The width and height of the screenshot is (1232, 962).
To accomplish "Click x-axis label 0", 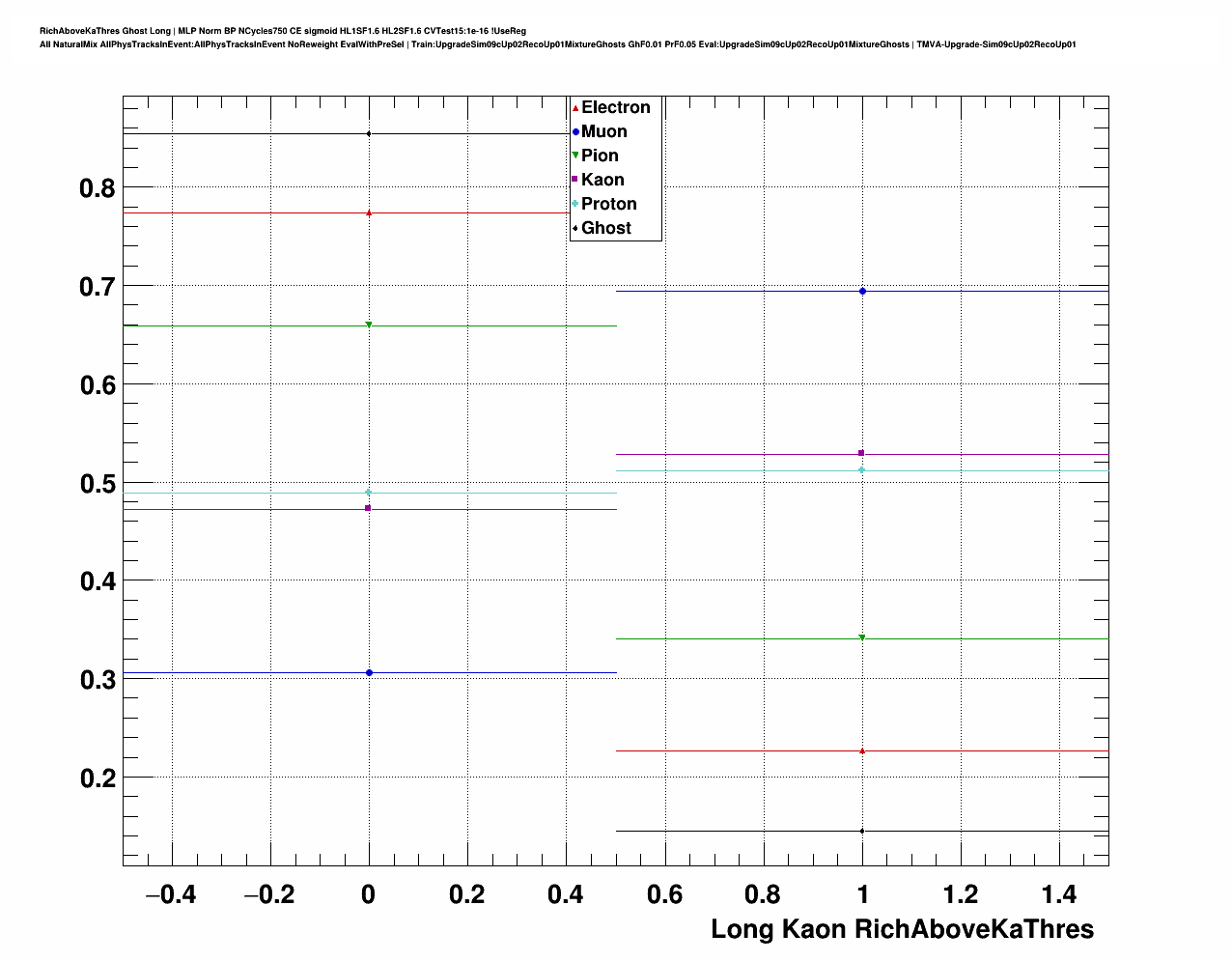I will pos(368,895).
